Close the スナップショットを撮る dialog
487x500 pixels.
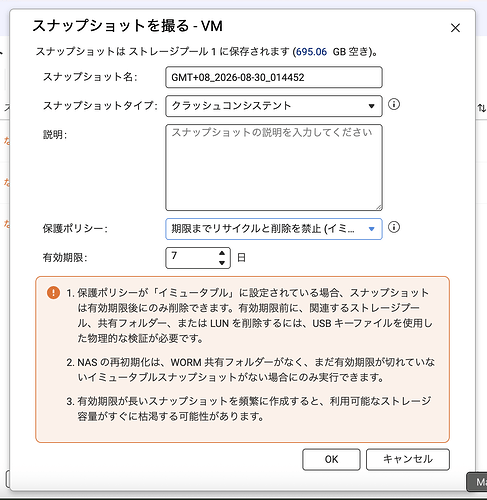(455, 28)
